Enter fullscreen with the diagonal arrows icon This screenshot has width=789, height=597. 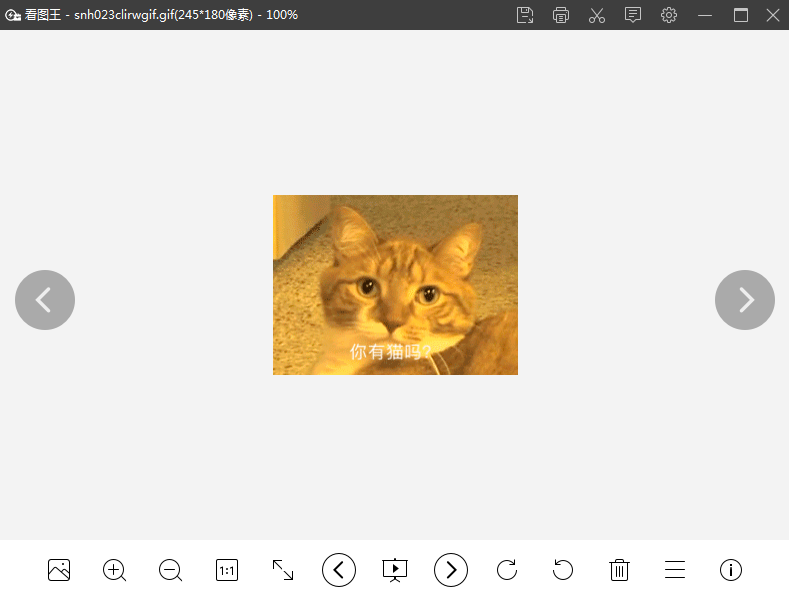tap(283, 570)
